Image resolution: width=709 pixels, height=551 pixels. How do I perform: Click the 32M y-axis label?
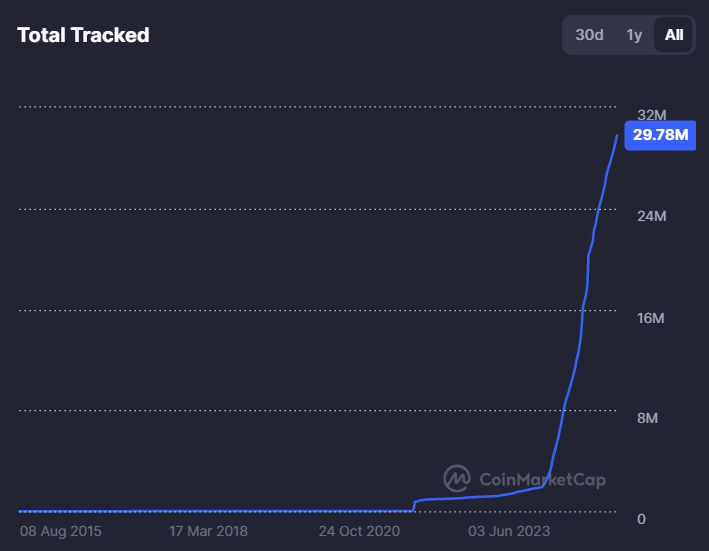coord(652,116)
